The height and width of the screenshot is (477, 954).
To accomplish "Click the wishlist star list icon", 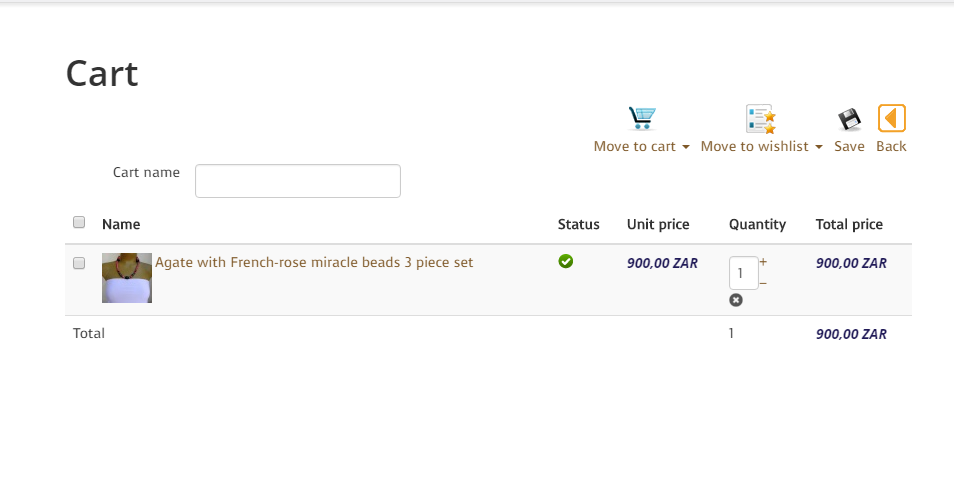I will (x=761, y=119).
